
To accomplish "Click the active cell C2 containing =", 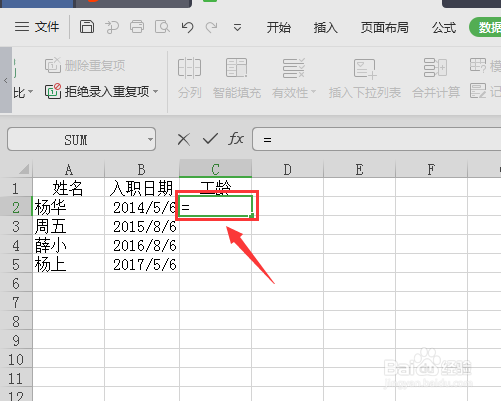I will click(216, 207).
